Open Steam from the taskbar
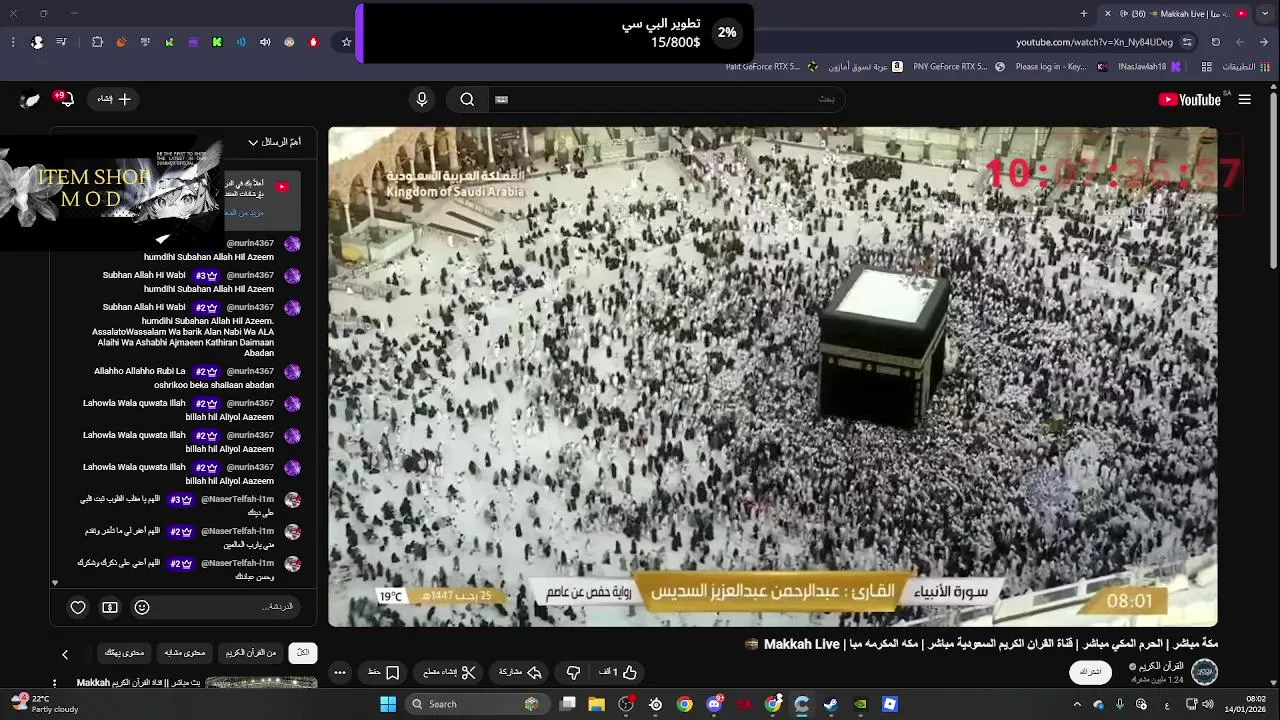This screenshot has height=720, width=1280. (831, 704)
